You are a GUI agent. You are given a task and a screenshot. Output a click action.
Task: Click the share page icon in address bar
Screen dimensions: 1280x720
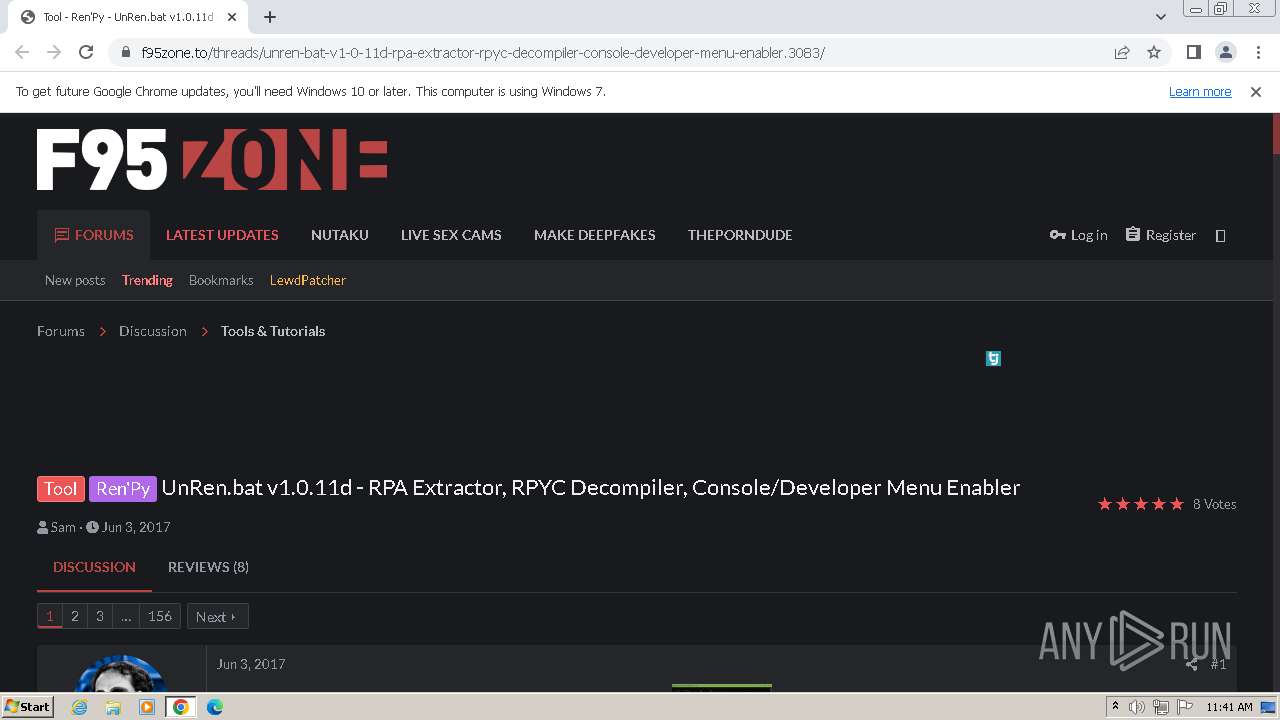pos(1122,52)
